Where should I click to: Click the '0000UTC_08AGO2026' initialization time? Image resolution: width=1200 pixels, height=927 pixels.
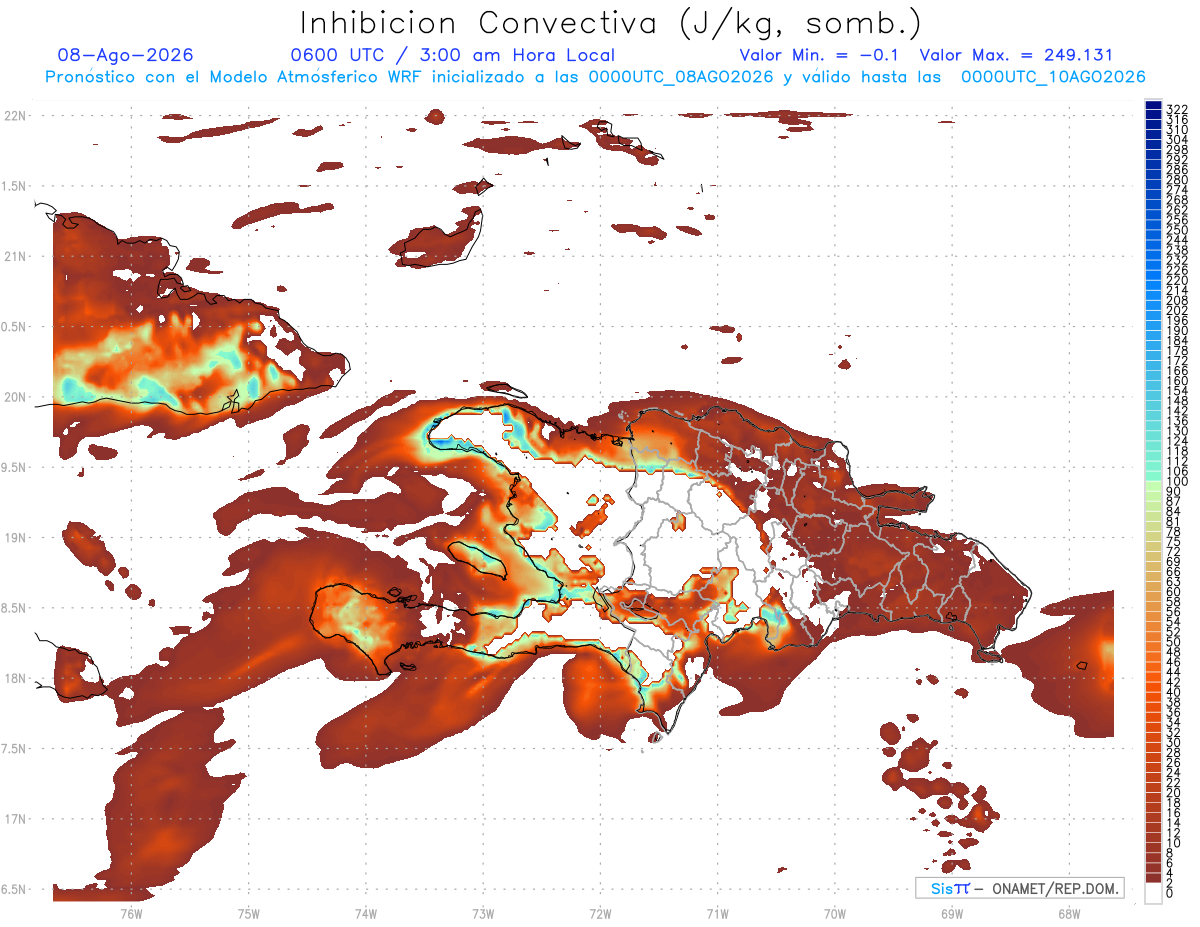coord(681,77)
